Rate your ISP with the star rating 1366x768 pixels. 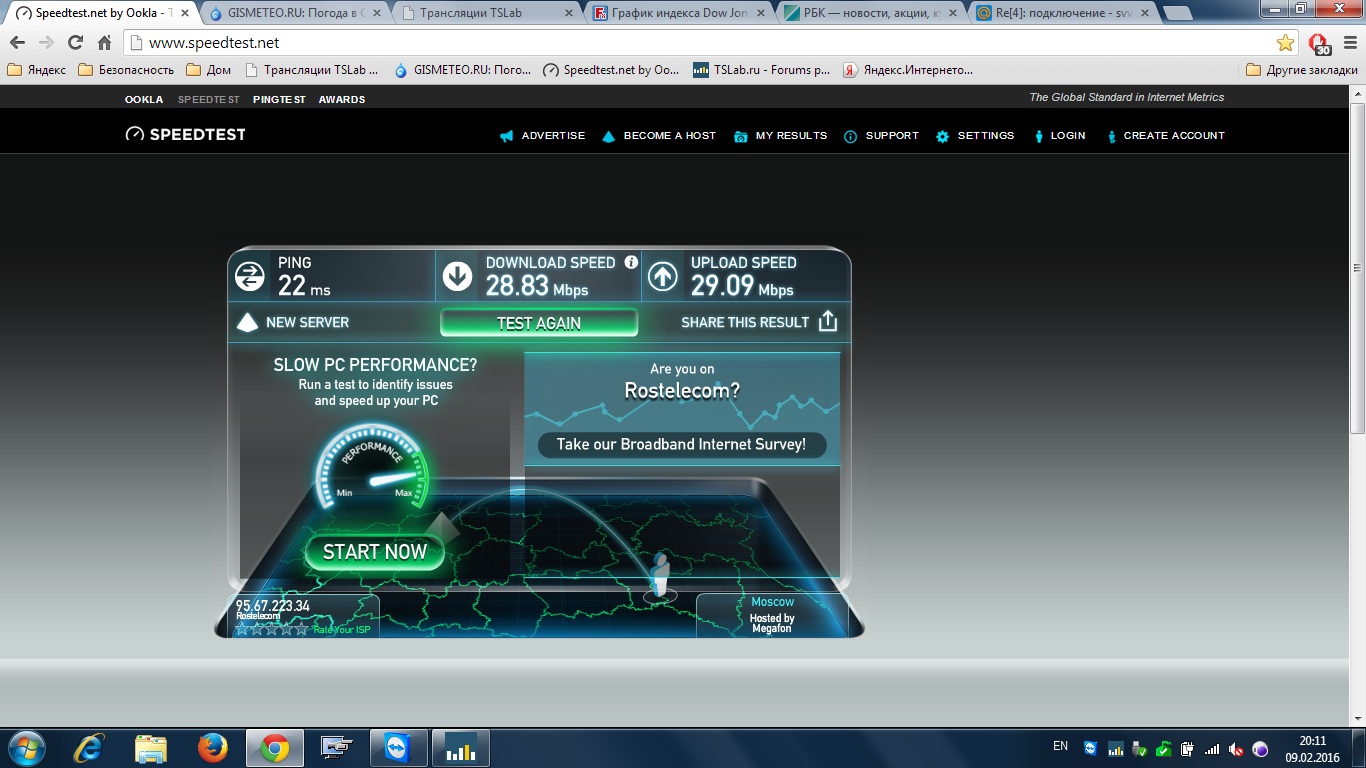tap(272, 629)
